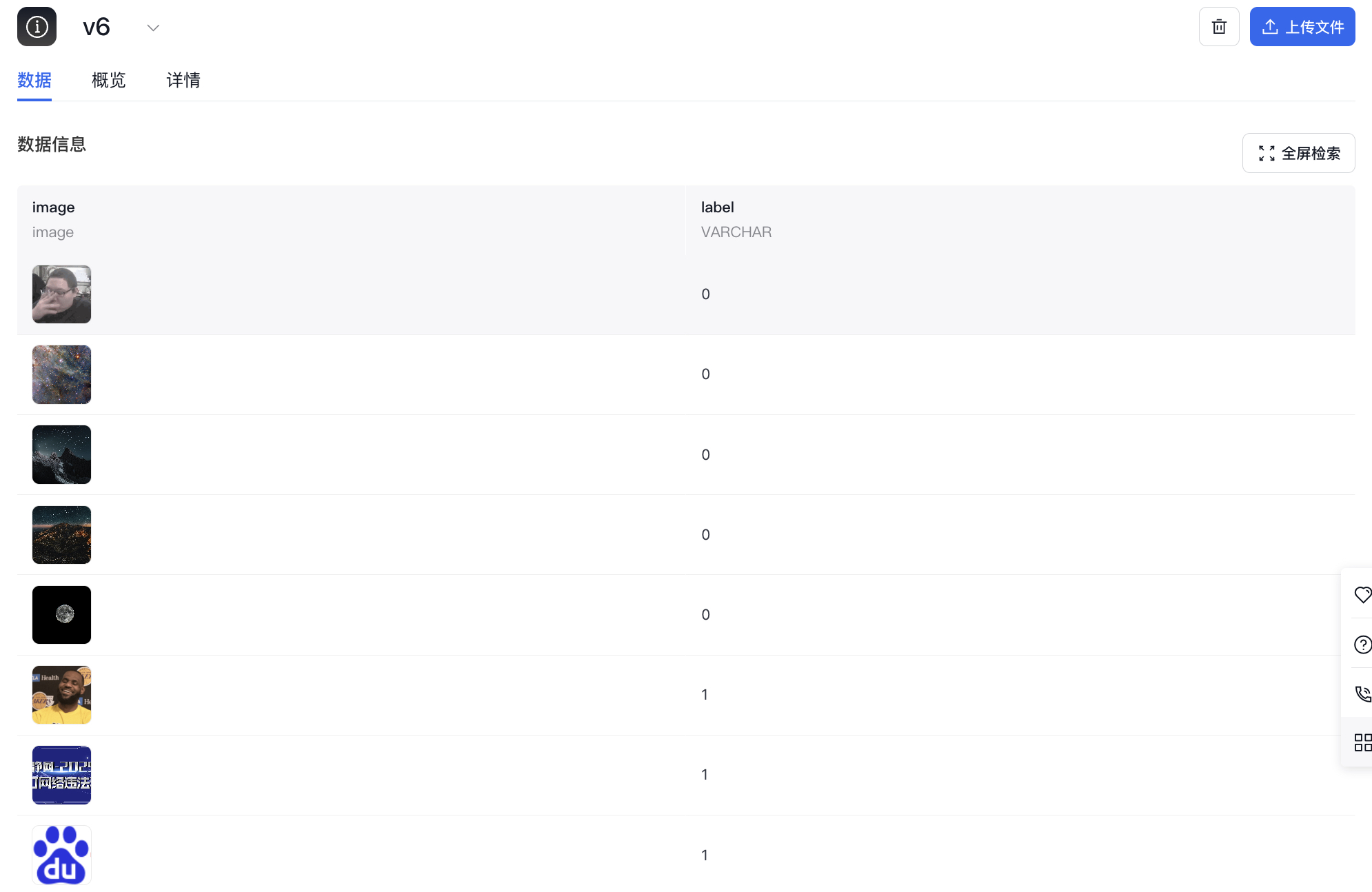Open the moon on black thumbnail

(61, 615)
